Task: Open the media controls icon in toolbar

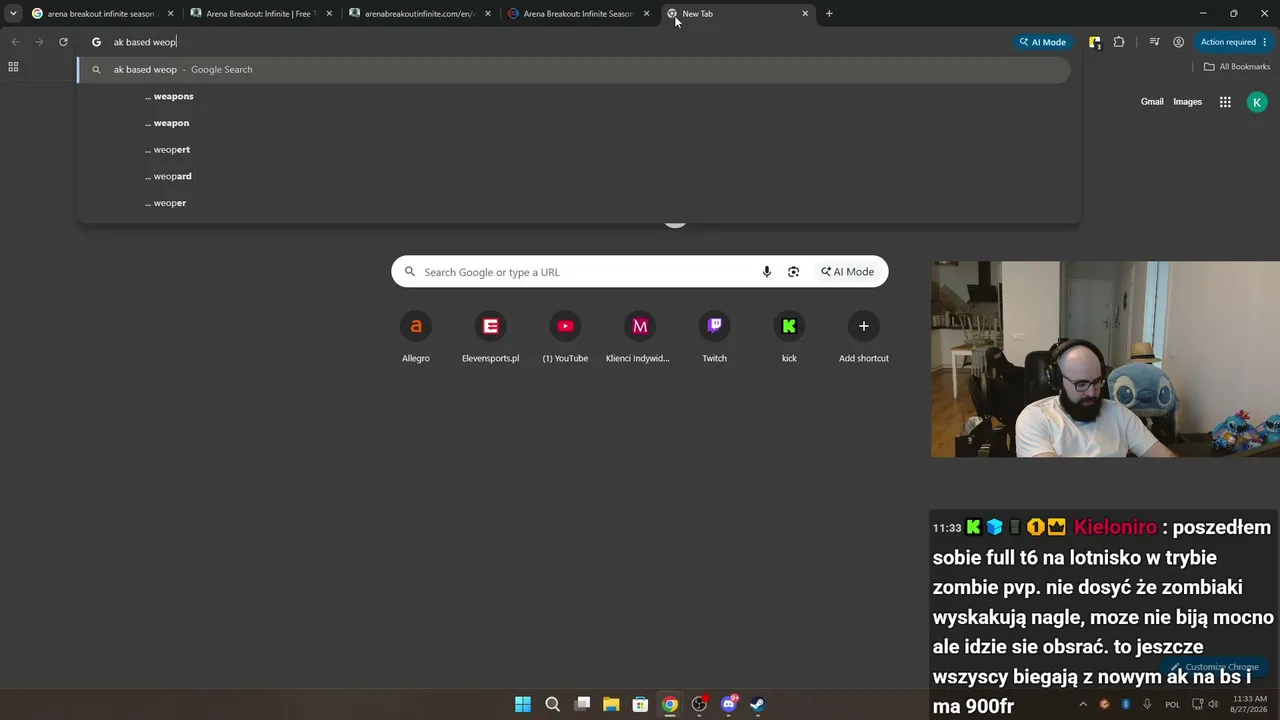Action: click(x=1154, y=42)
